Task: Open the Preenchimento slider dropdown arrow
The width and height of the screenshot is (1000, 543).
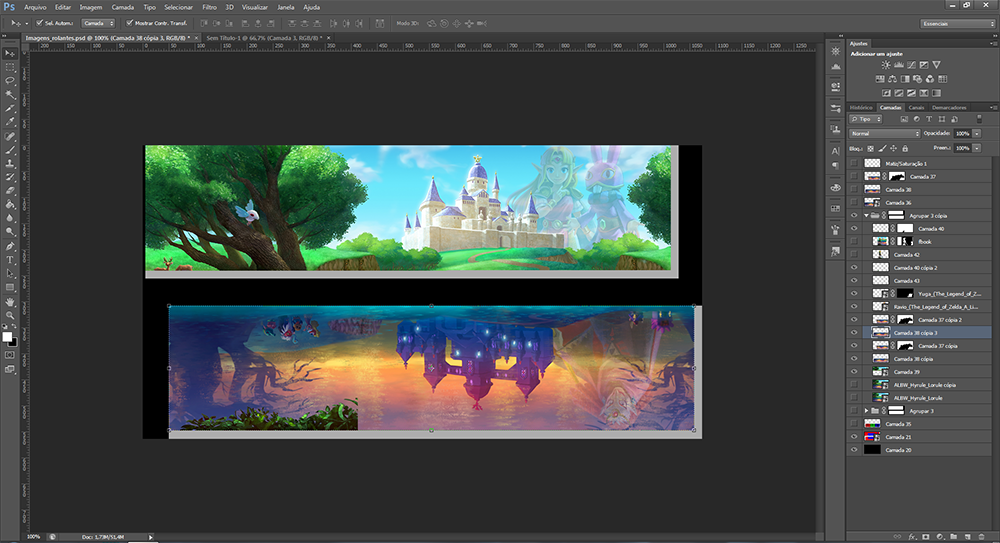Action: point(976,148)
